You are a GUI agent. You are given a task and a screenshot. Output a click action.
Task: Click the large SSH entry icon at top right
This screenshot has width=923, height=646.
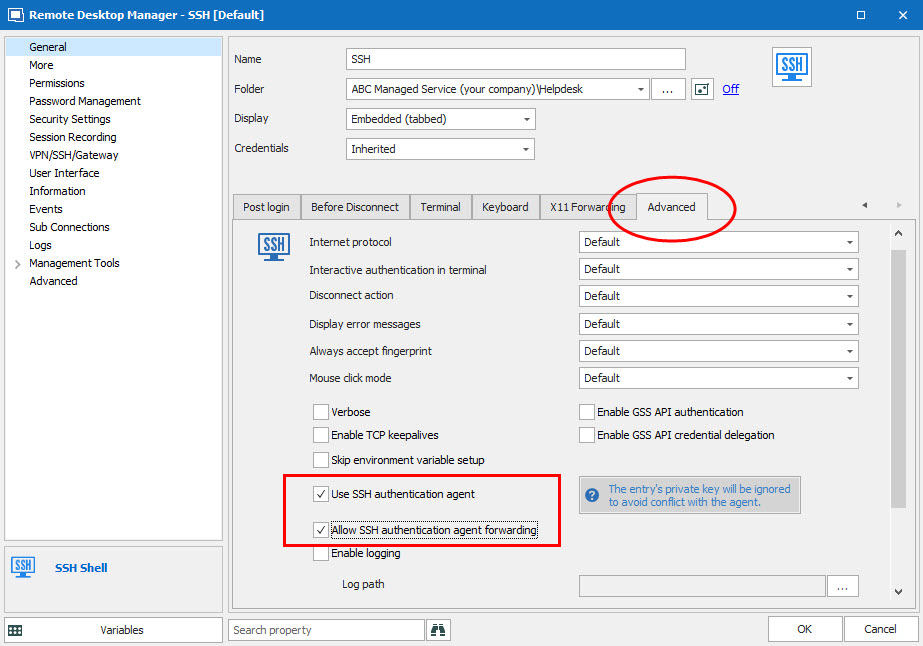click(792, 67)
